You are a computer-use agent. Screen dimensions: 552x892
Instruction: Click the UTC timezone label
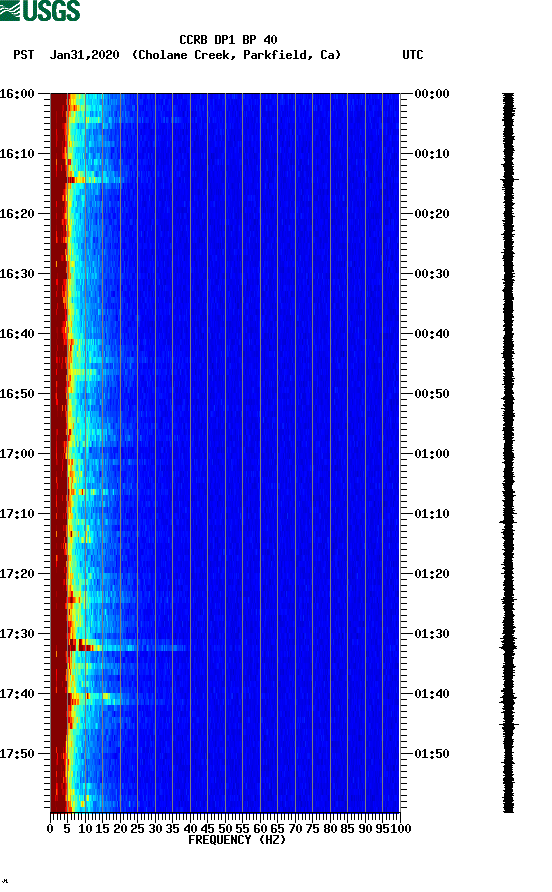pyautogui.click(x=413, y=55)
